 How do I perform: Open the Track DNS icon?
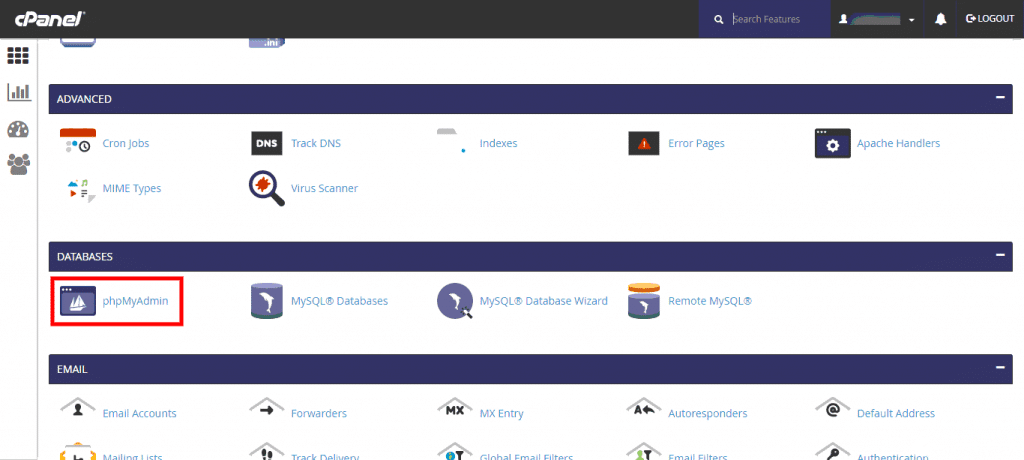(x=267, y=144)
